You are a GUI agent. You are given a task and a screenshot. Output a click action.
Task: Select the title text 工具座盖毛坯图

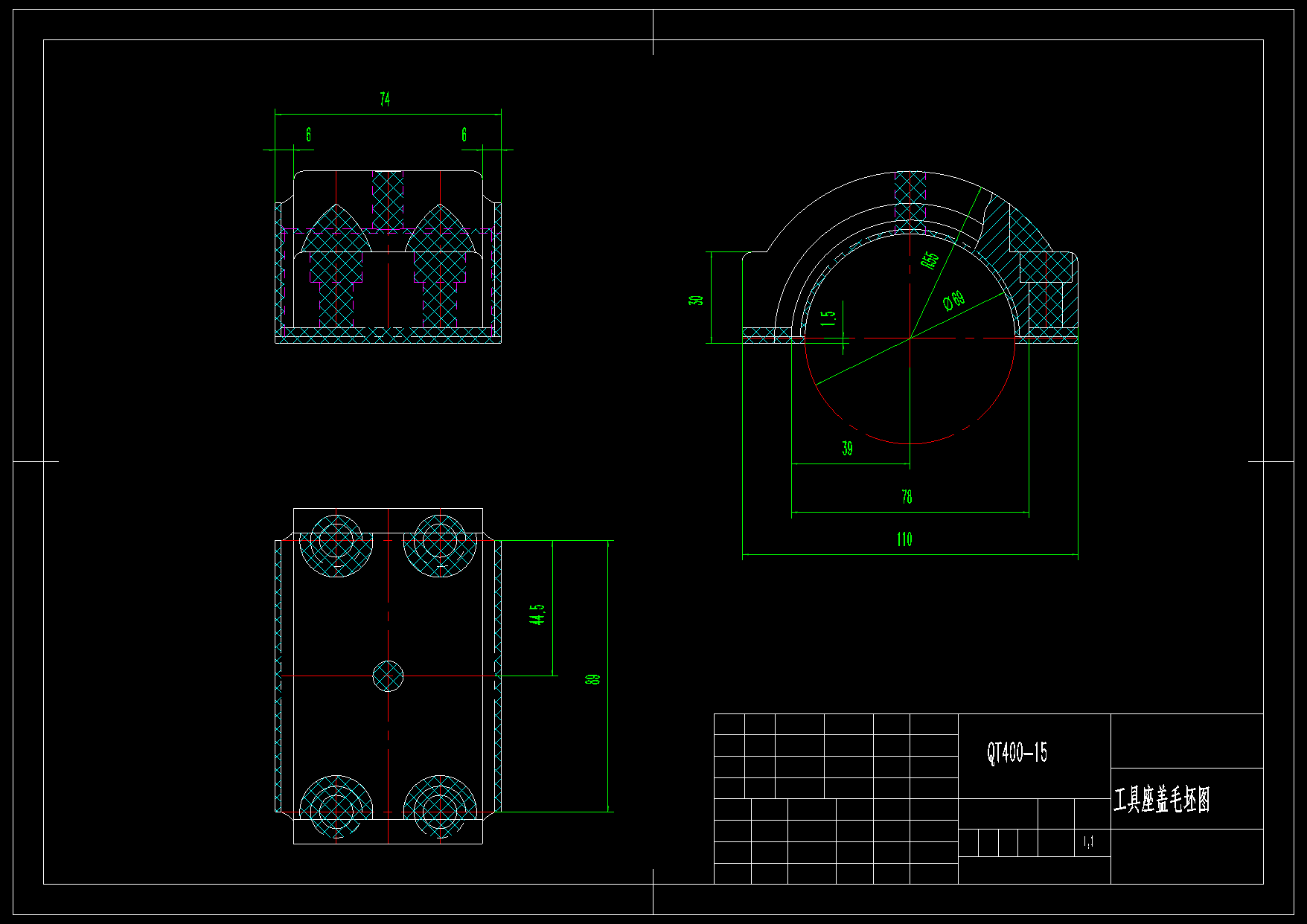(1162, 800)
